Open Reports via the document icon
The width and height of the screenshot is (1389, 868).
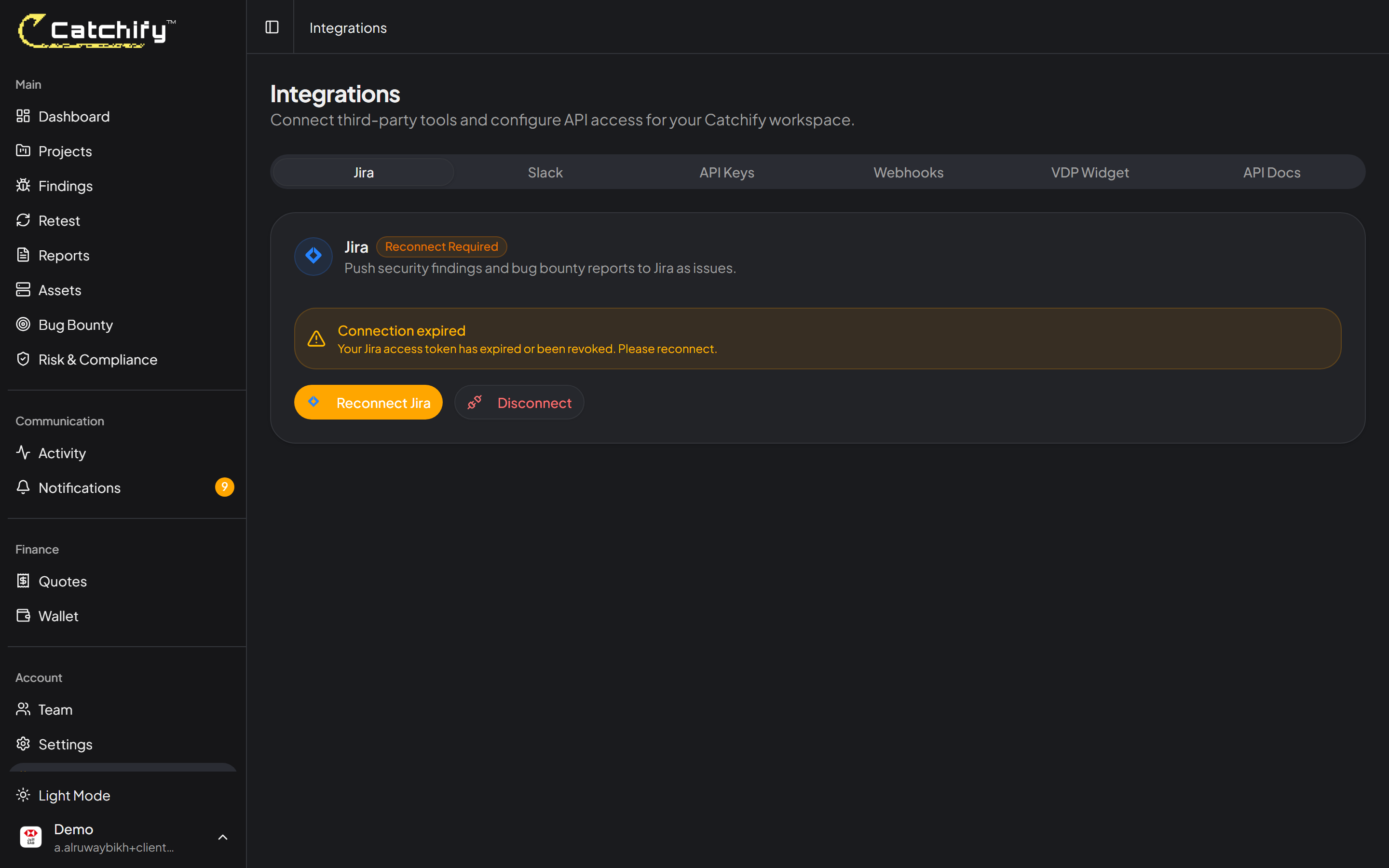point(23,255)
